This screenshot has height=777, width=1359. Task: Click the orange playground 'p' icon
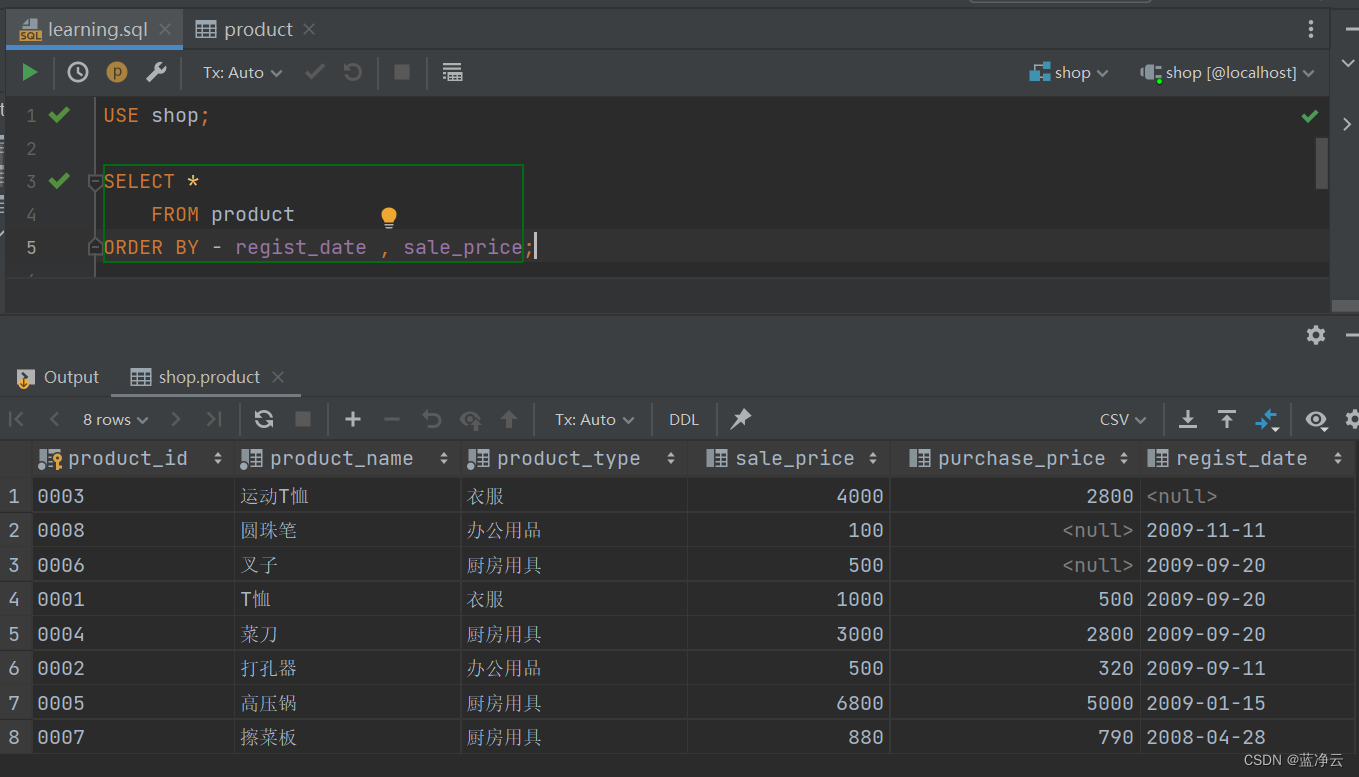(117, 72)
